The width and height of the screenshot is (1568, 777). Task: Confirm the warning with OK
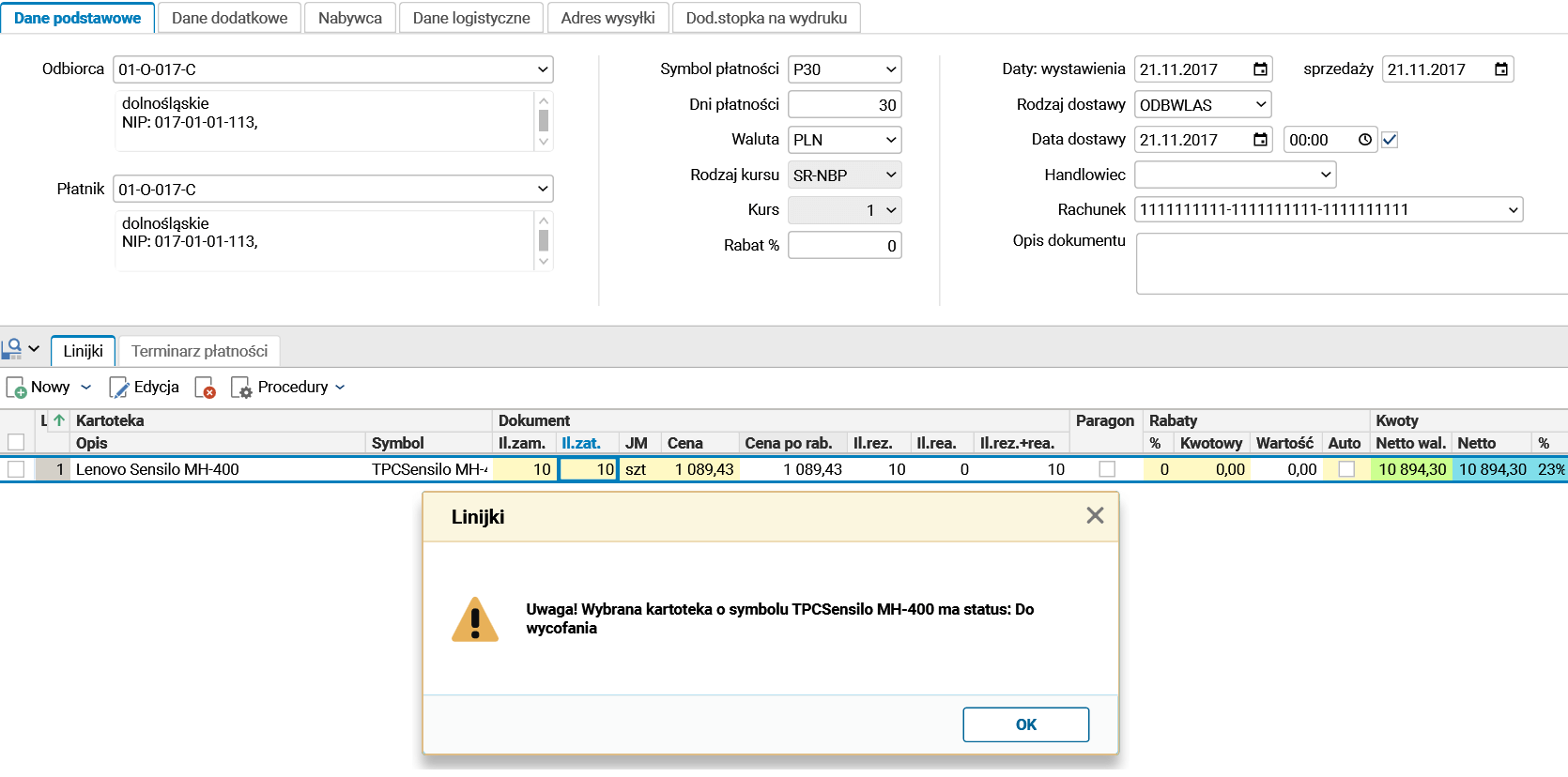point(1026,724)
